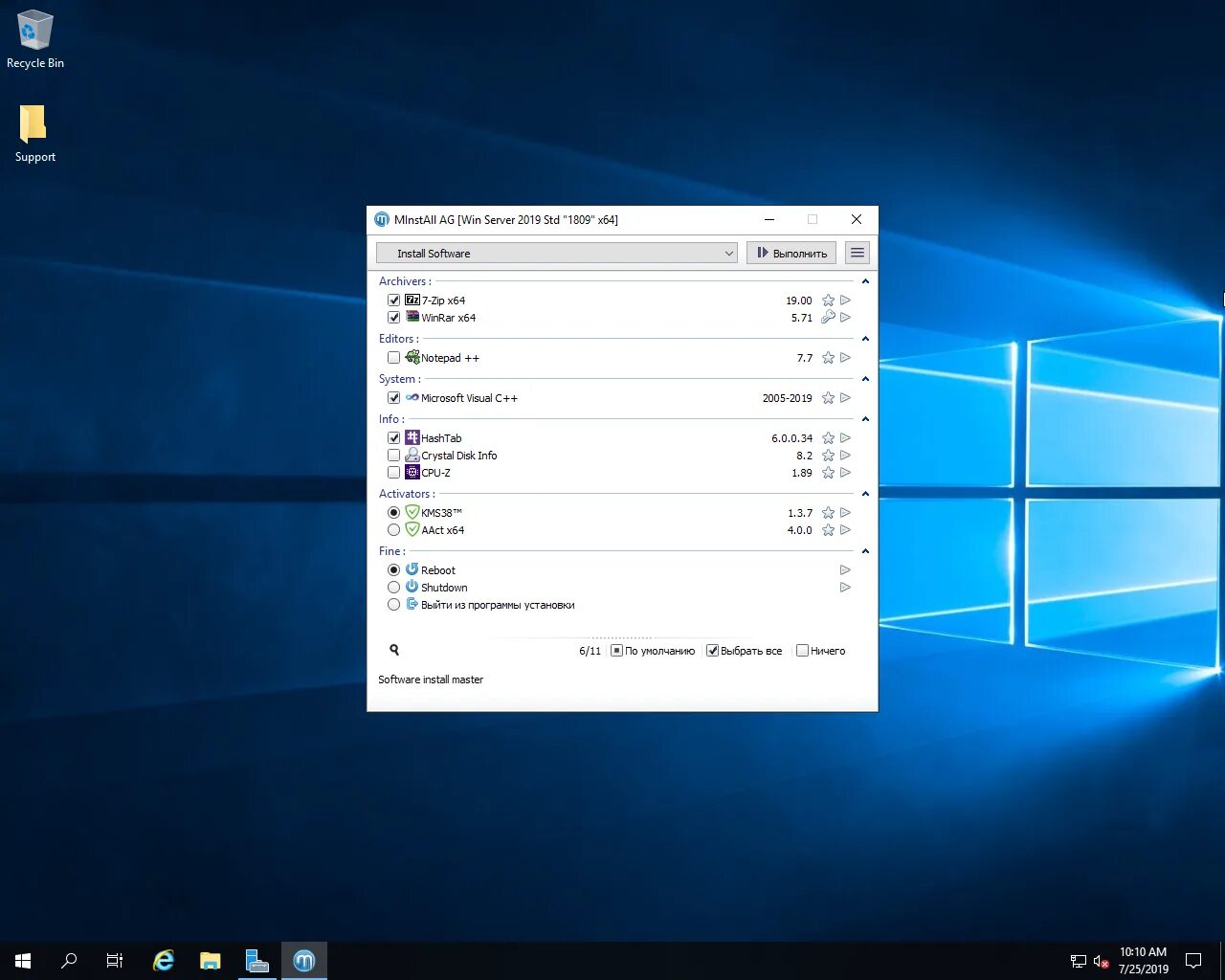Toggle the Выбрать все checkbox

[712, 651]
